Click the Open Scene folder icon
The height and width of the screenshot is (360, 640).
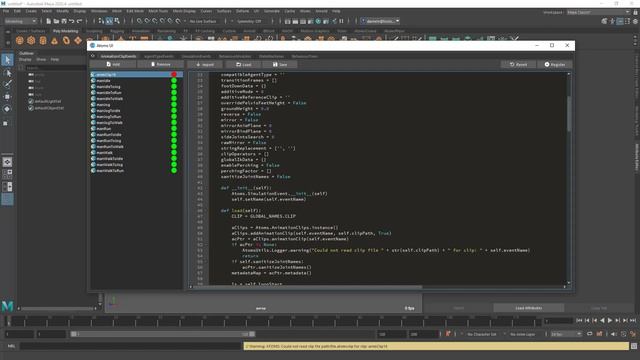click(56, 21)
